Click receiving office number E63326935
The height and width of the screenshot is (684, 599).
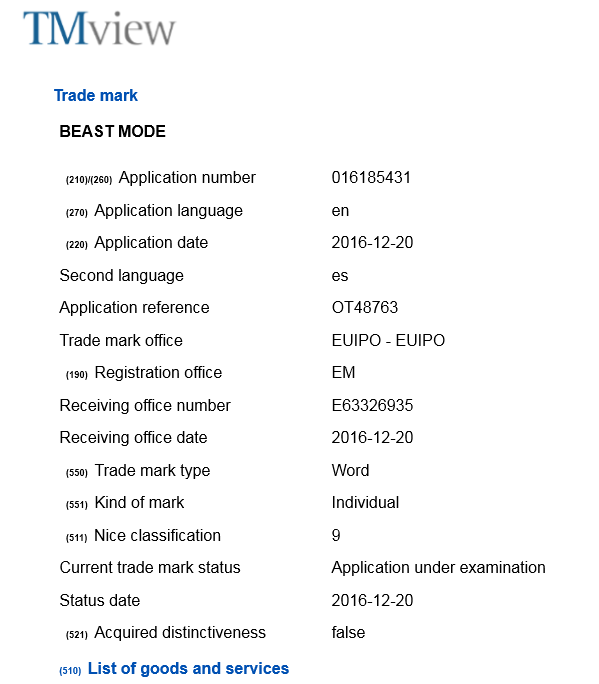[x=372, y=405]
